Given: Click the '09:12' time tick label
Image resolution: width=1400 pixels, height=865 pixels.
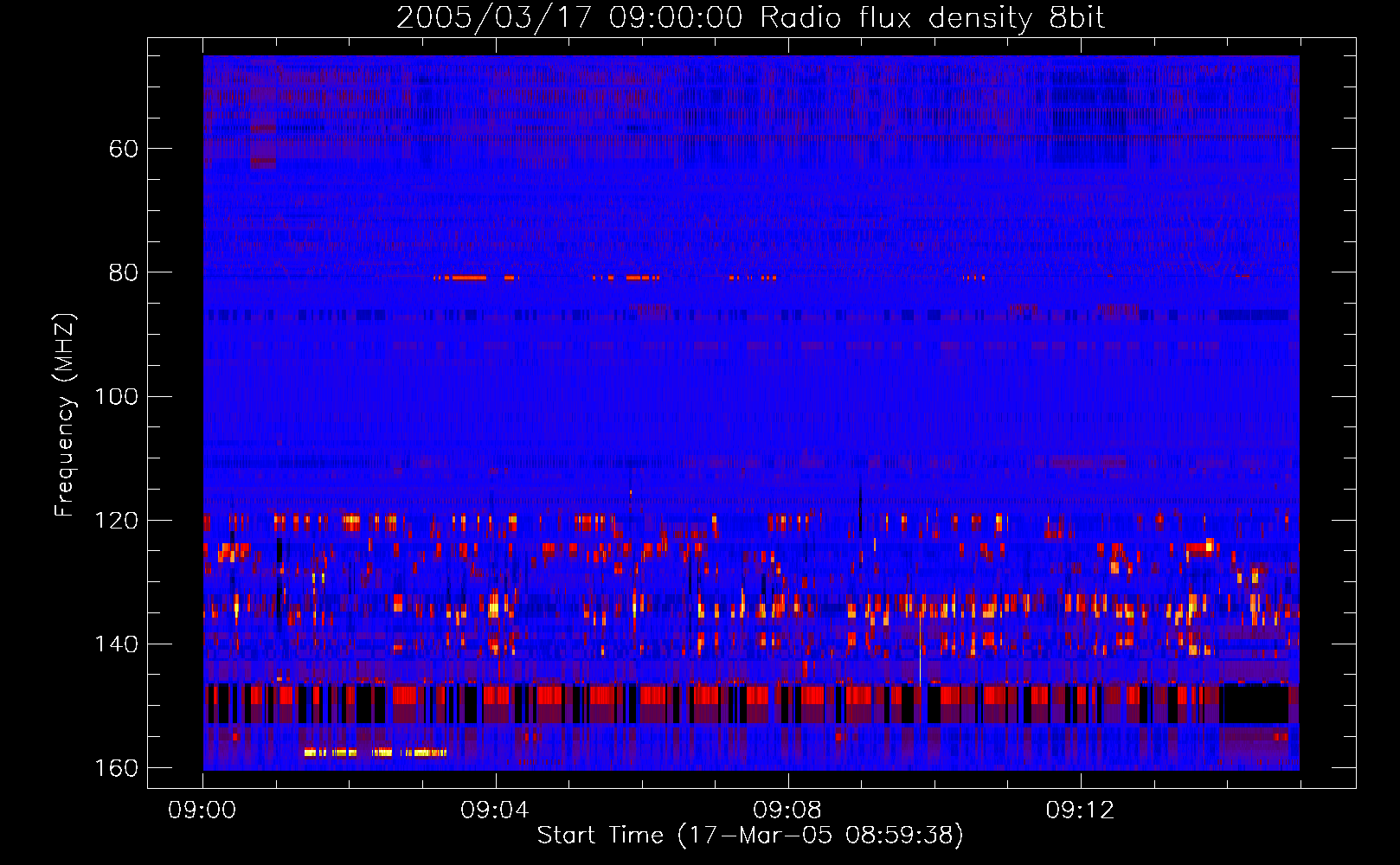Looking at the screenshot, I should 1080,811.
